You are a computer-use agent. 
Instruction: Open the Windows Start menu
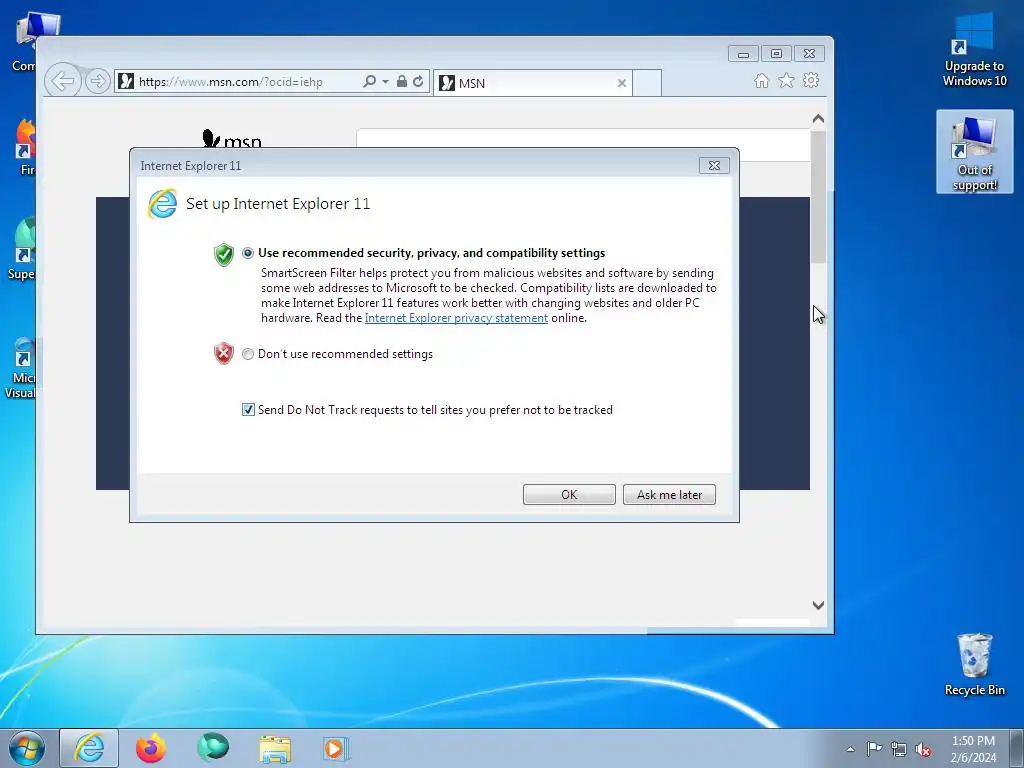(27, 748)
